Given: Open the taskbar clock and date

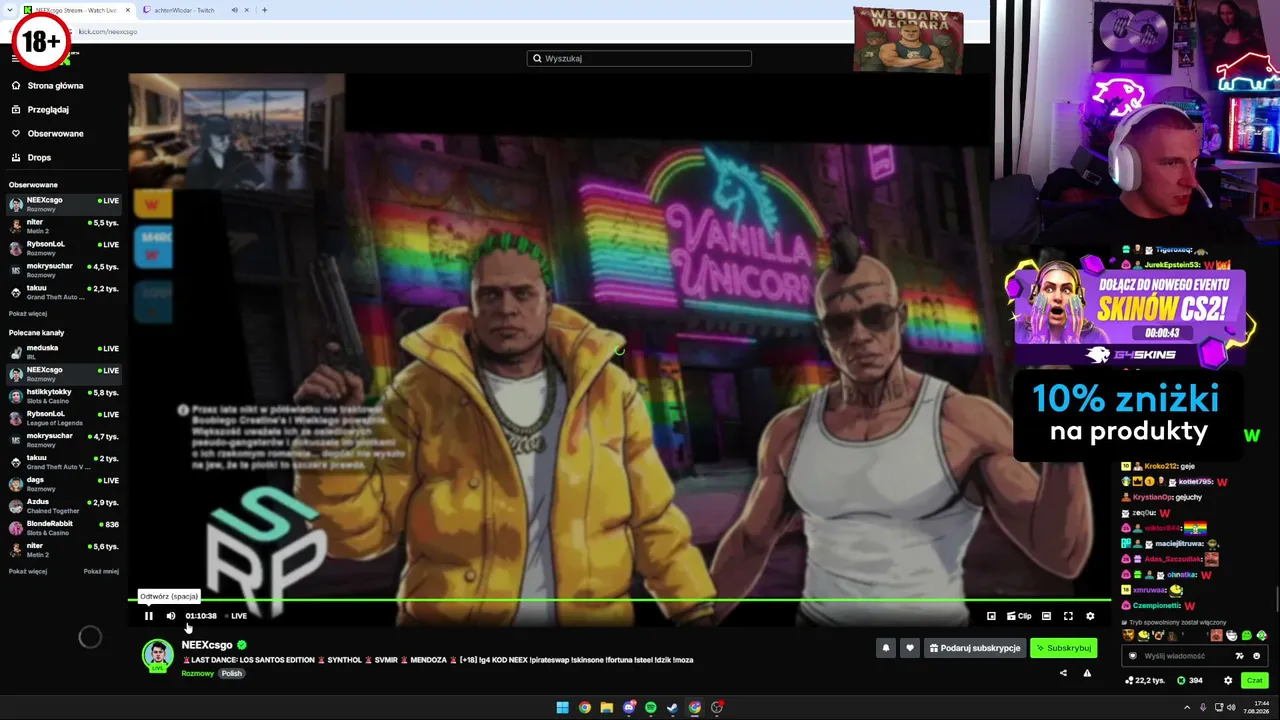Looking at the screenshot, I should 1257,708.
